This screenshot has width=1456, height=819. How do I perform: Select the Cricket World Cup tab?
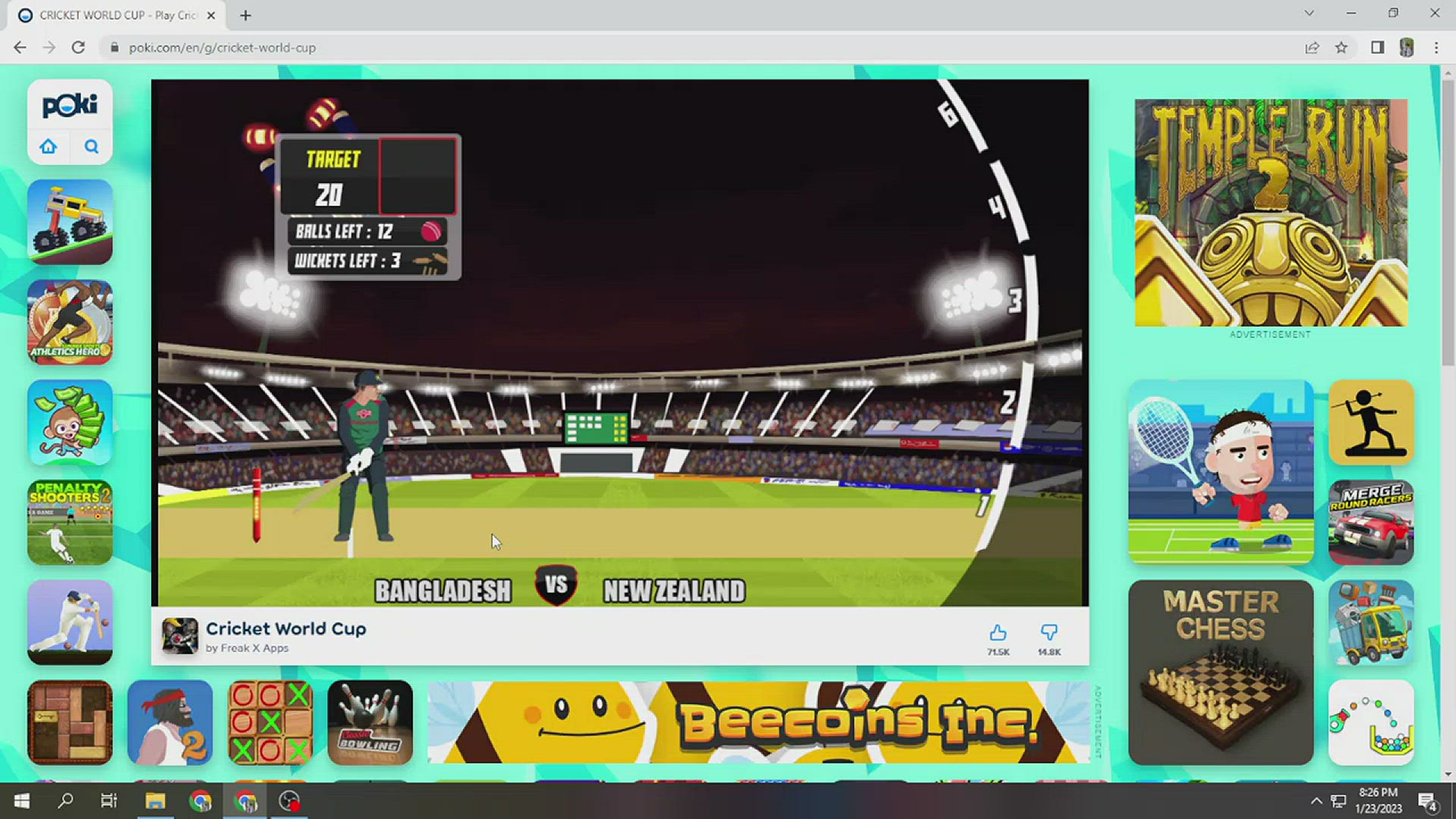click(x=114, y=15)
